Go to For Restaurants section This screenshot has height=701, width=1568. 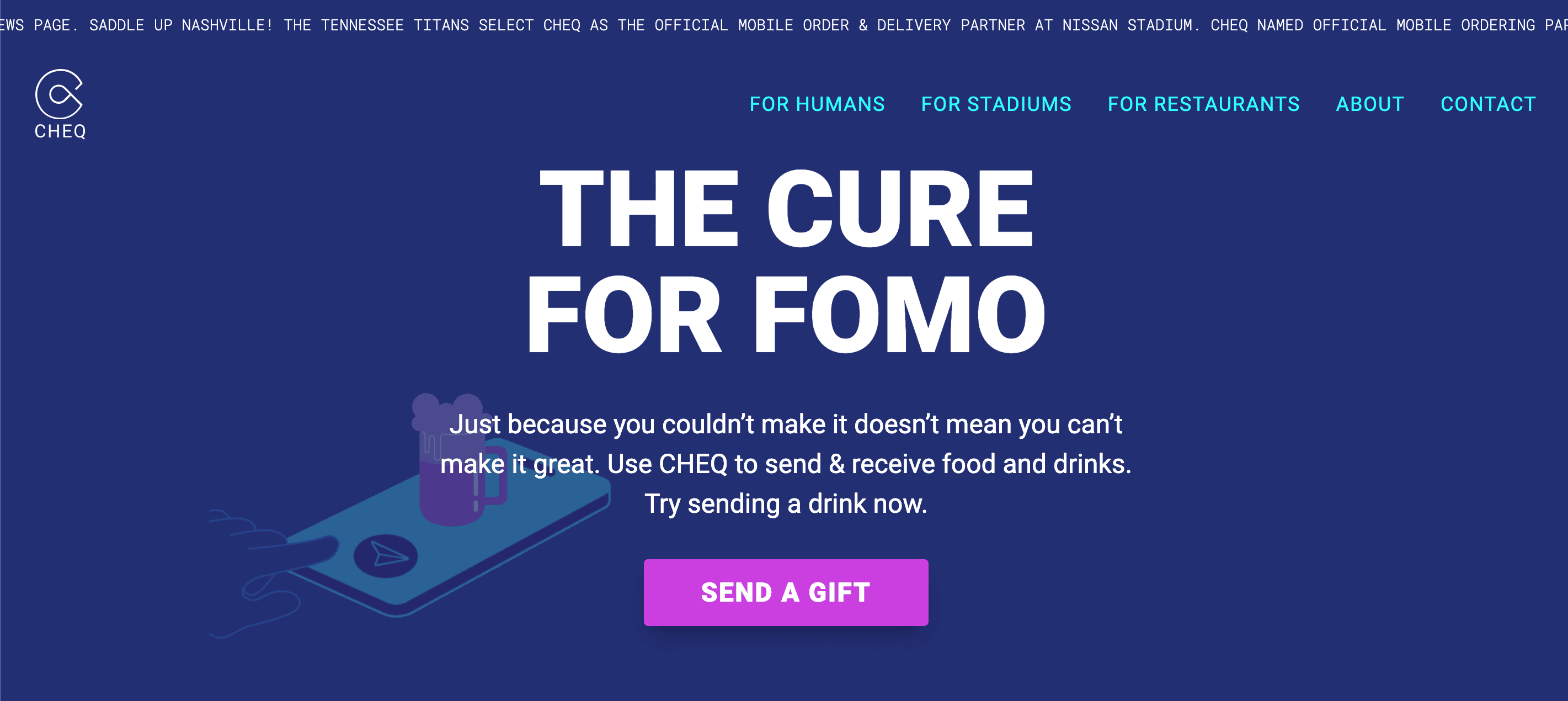[x=1203, y=104]
